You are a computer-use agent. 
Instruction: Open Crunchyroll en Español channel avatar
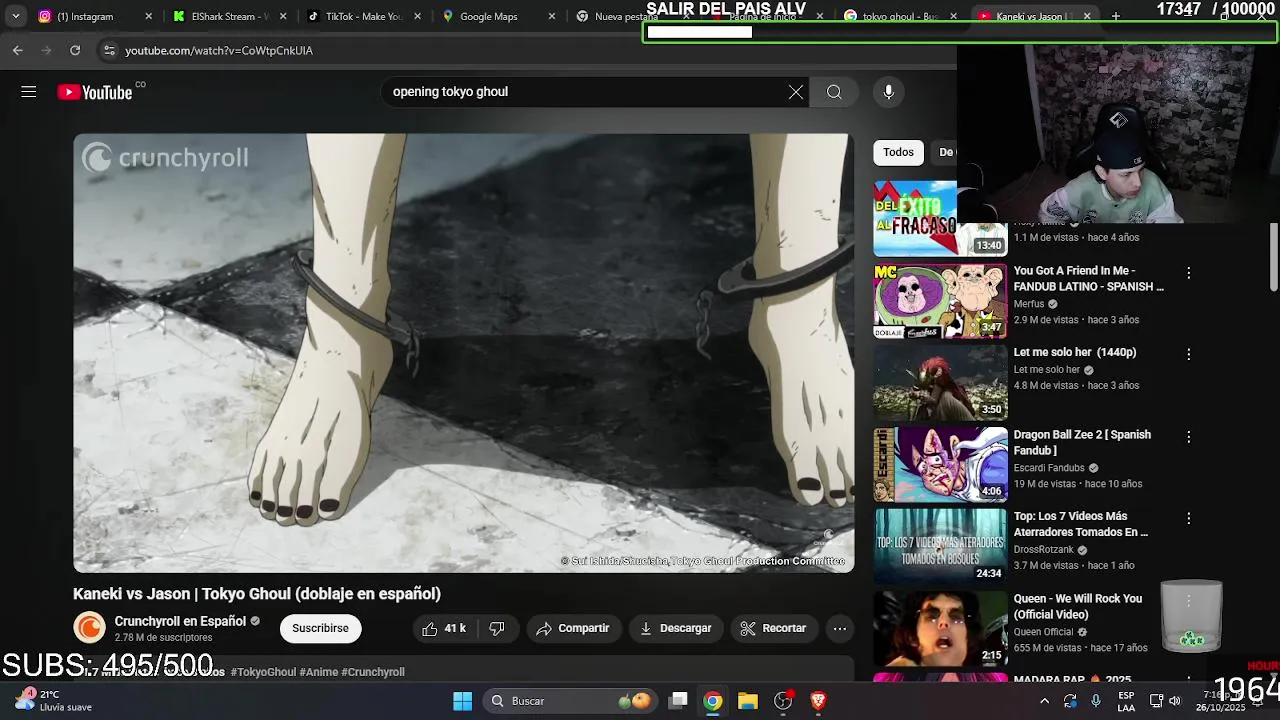[89, 628]
